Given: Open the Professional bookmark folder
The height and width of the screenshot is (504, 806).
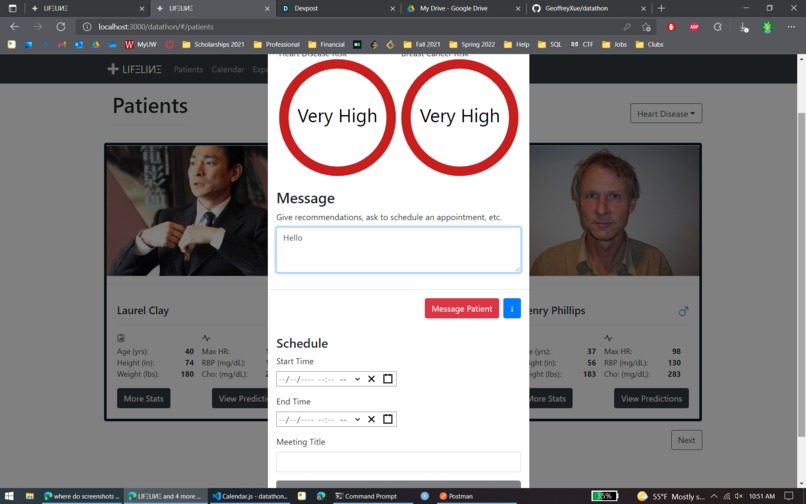Looking at the screenshot, I should (277, 44).
